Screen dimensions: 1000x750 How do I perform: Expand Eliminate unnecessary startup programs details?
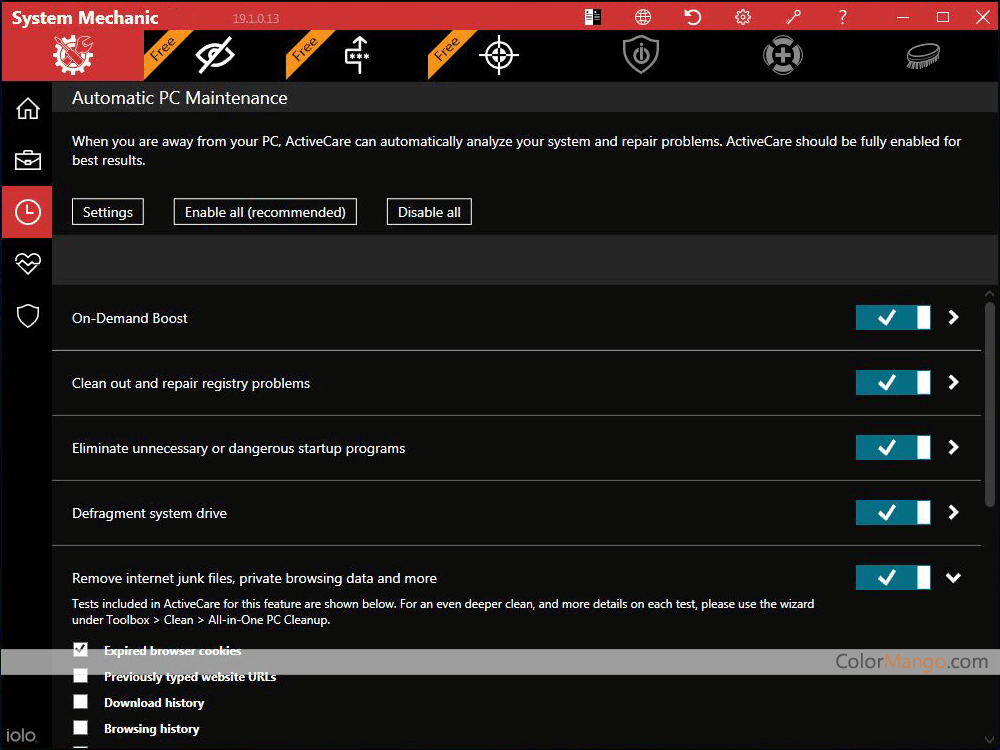[953, 447]
